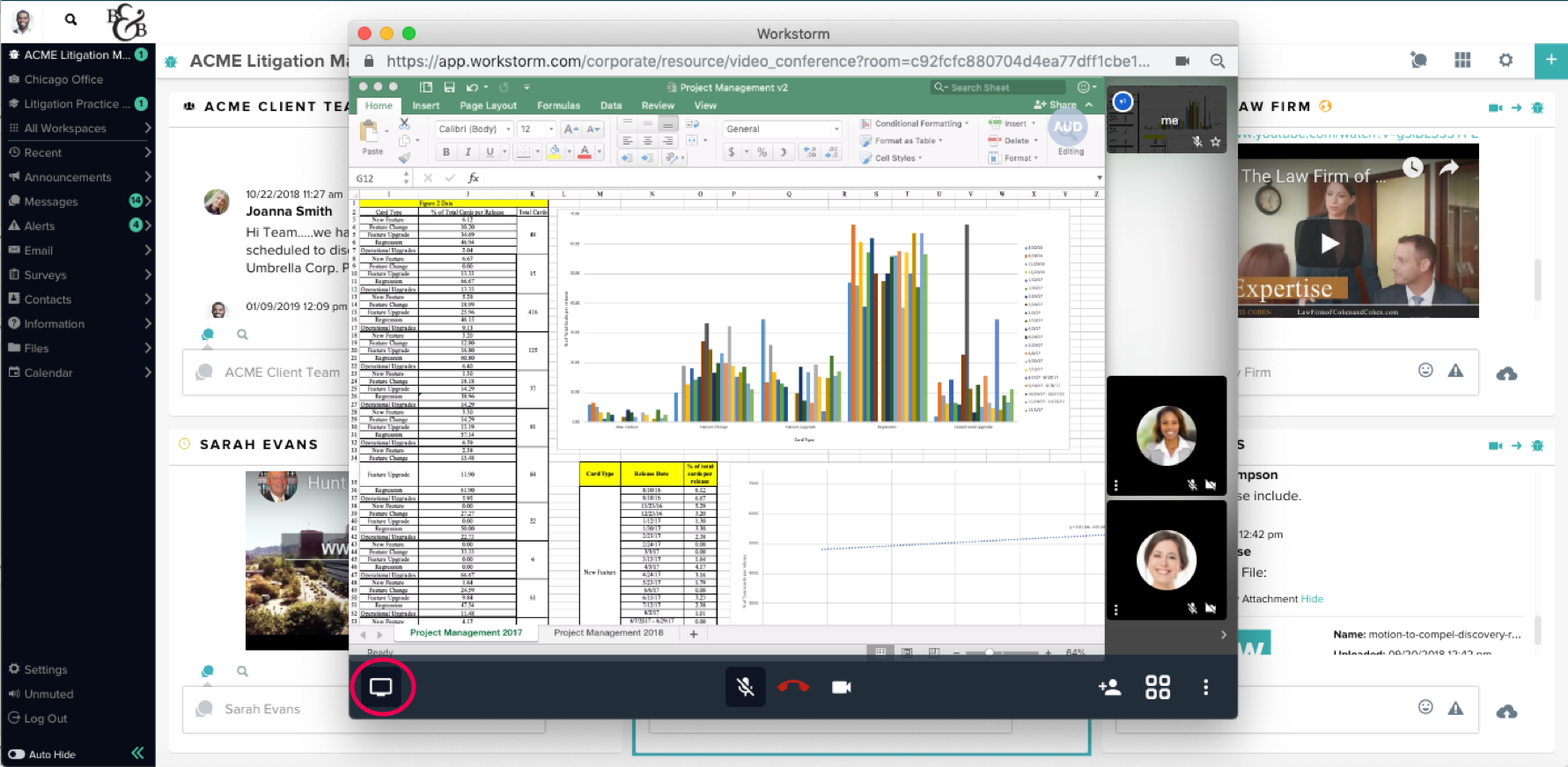Viewport: 1568px width, 767px height.
Task: Click the upload cloud icon in the Law Firm panel
Action: tap(1506, 374)
